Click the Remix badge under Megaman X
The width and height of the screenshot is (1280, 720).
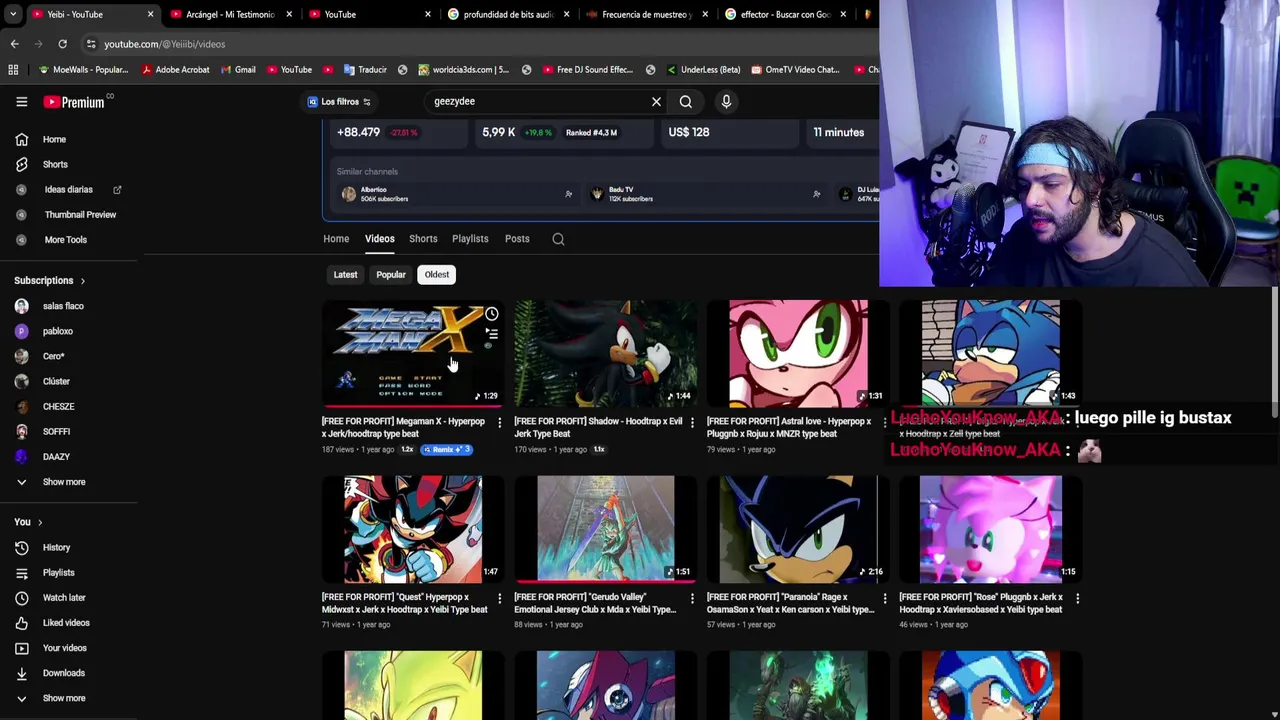[x=446, y=449]
